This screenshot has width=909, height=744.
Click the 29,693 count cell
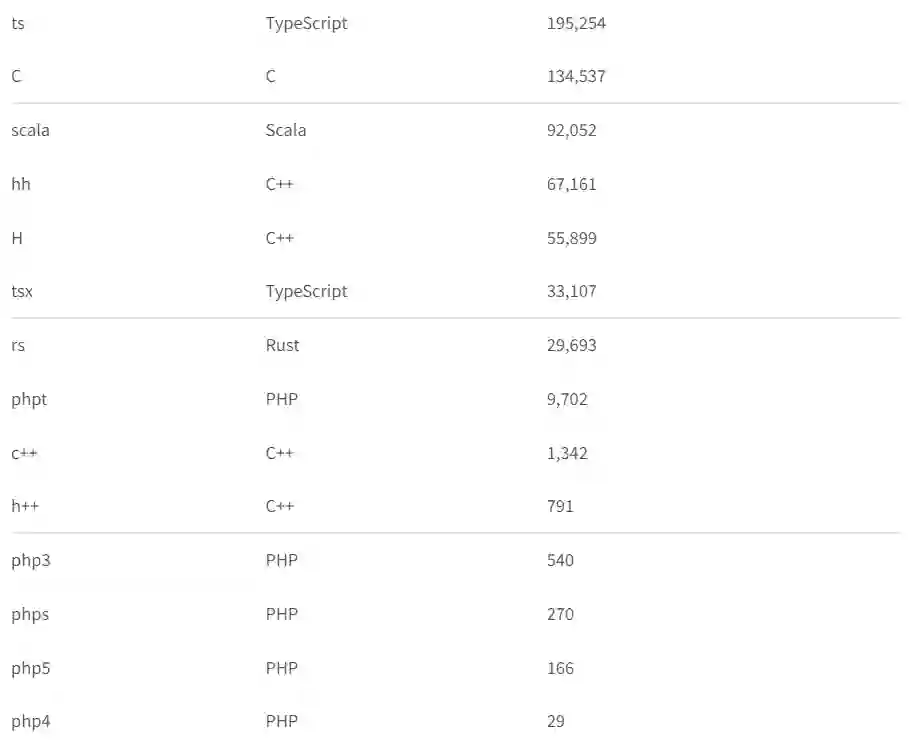tap(572, 345)
